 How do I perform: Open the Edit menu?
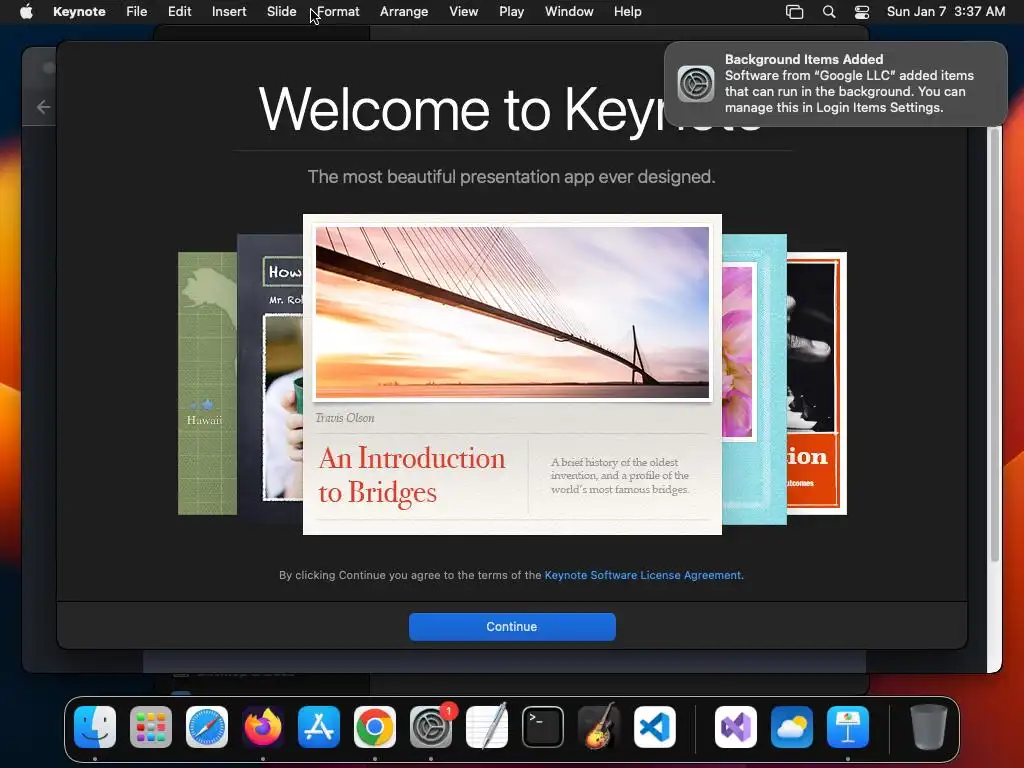pos(180,12)
